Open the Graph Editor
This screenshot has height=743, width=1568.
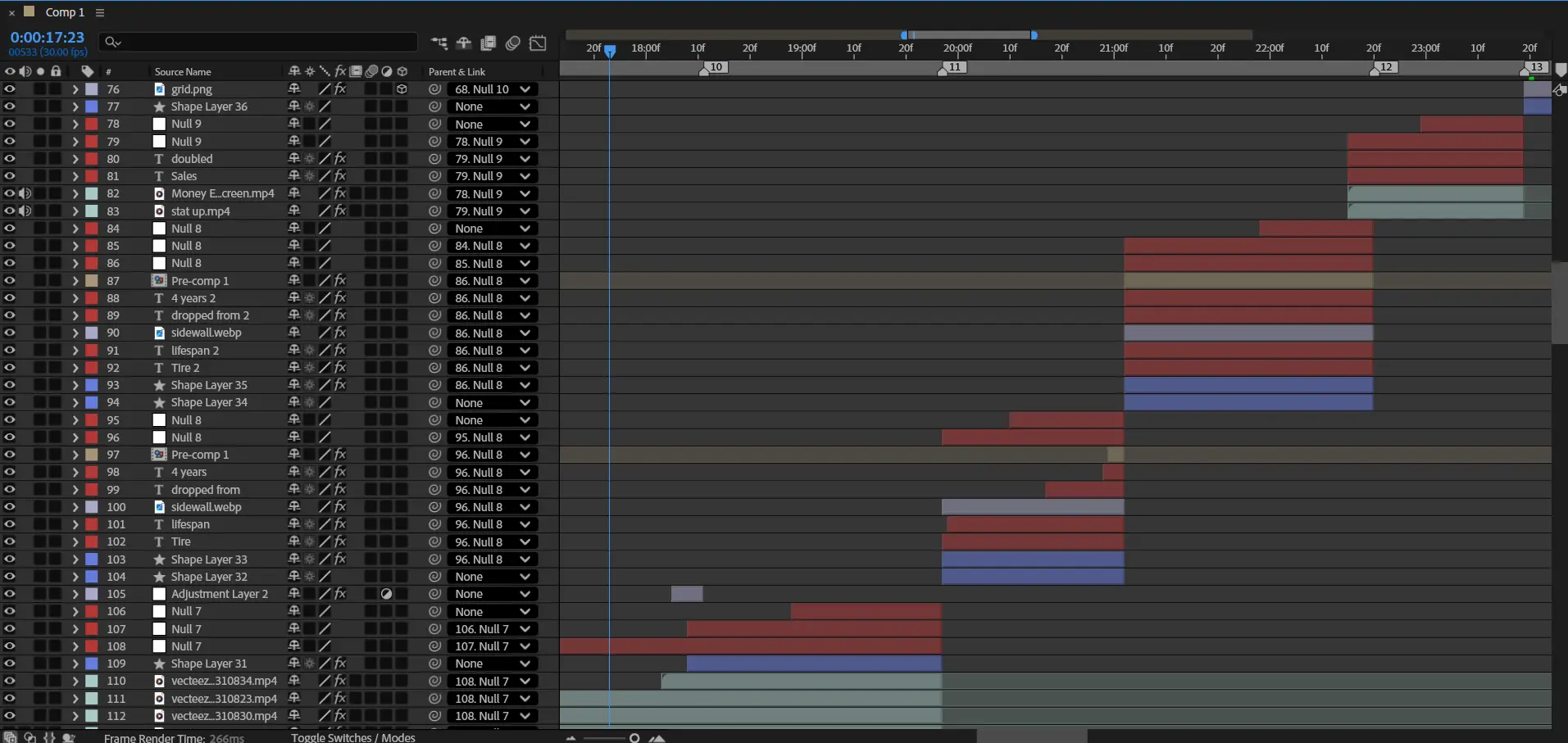point(539,43)
